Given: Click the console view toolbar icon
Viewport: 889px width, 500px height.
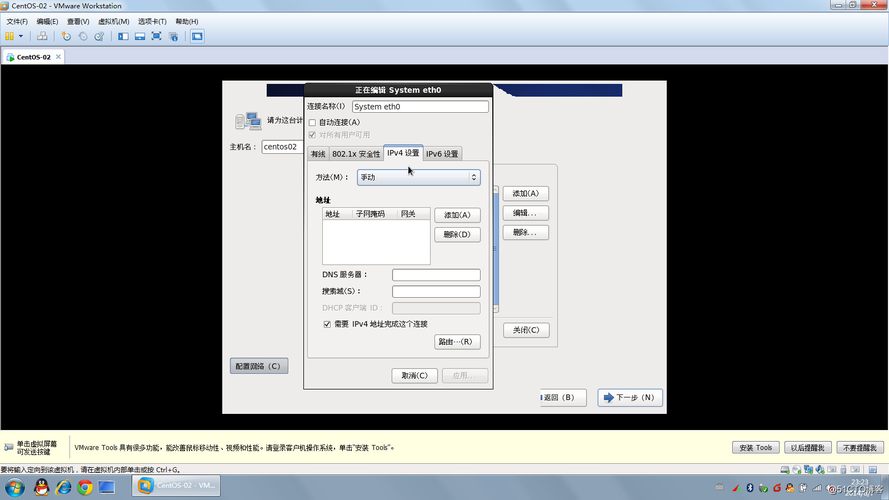Looking at the screenshot, I should pyautogui.click(x=197, y=36).
